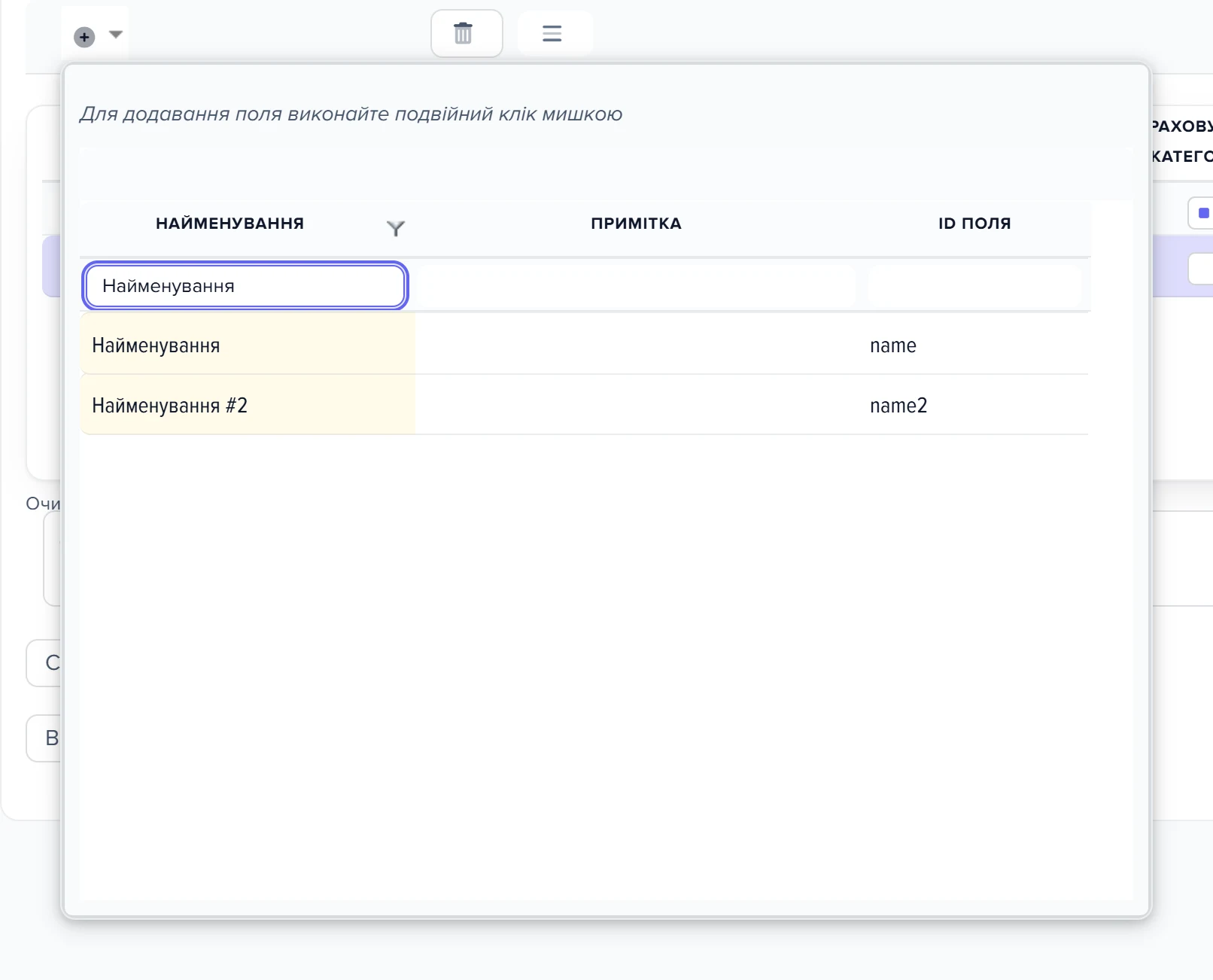
Task: Expand the dropdown arrow beside plus icon
Action: click(x=116, y=34)
